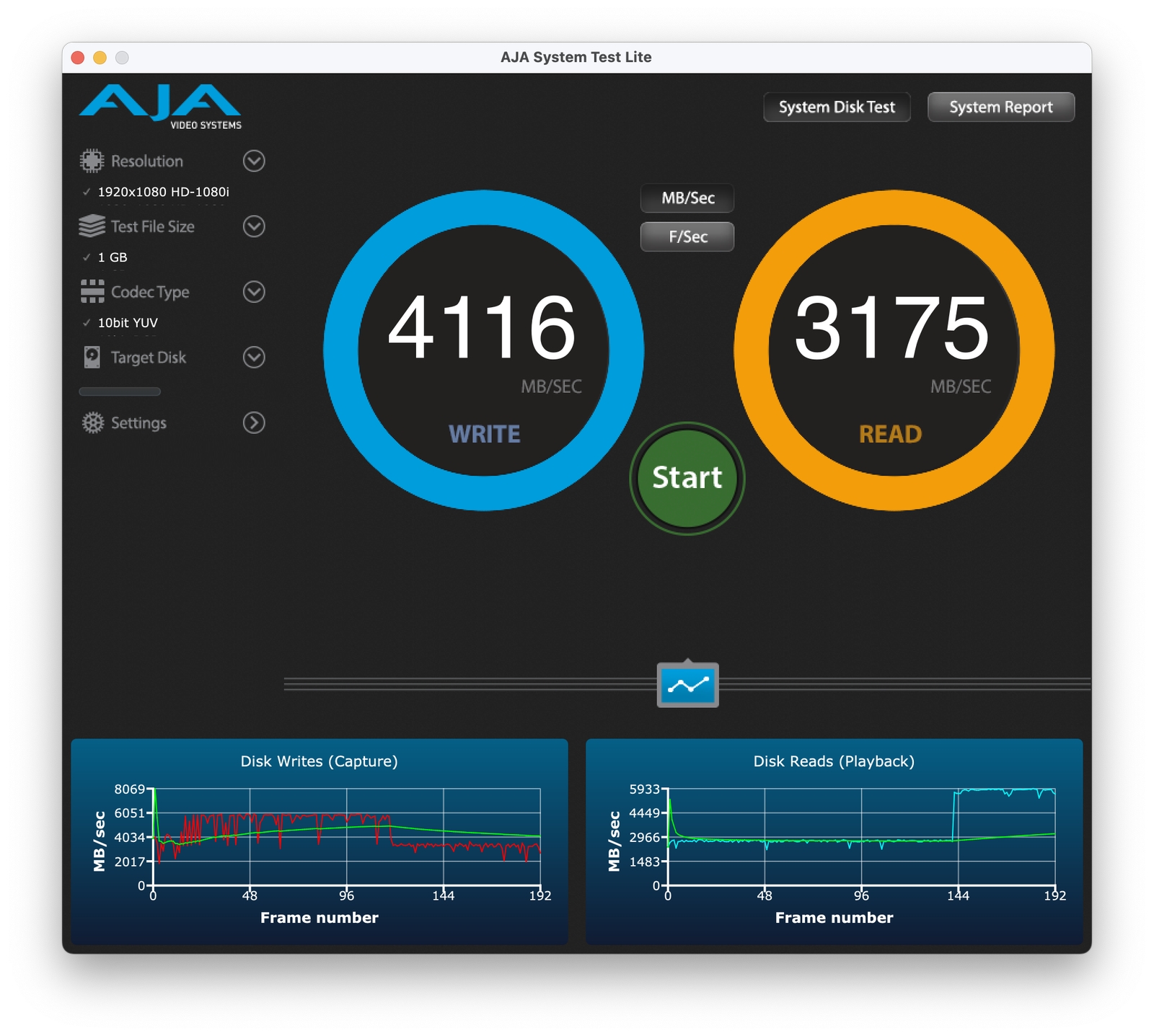
Task: Click the 3175 read speed value
Action: pyautogui.click(x=892, y=328)
